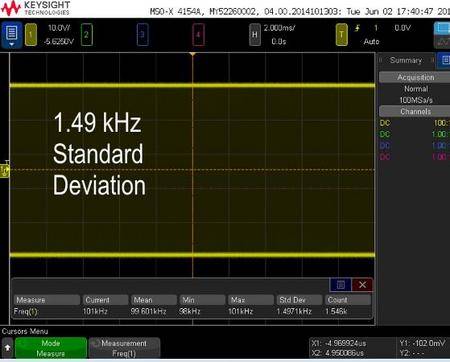450x362 pixels.
Task: Click channel 1 ground level marker
Action: pos(4,170)
